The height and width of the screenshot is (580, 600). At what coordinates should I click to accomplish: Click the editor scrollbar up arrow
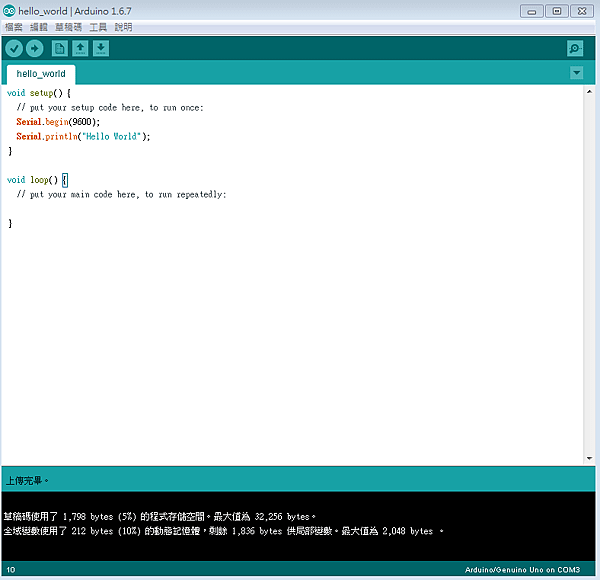coord(589,91)
